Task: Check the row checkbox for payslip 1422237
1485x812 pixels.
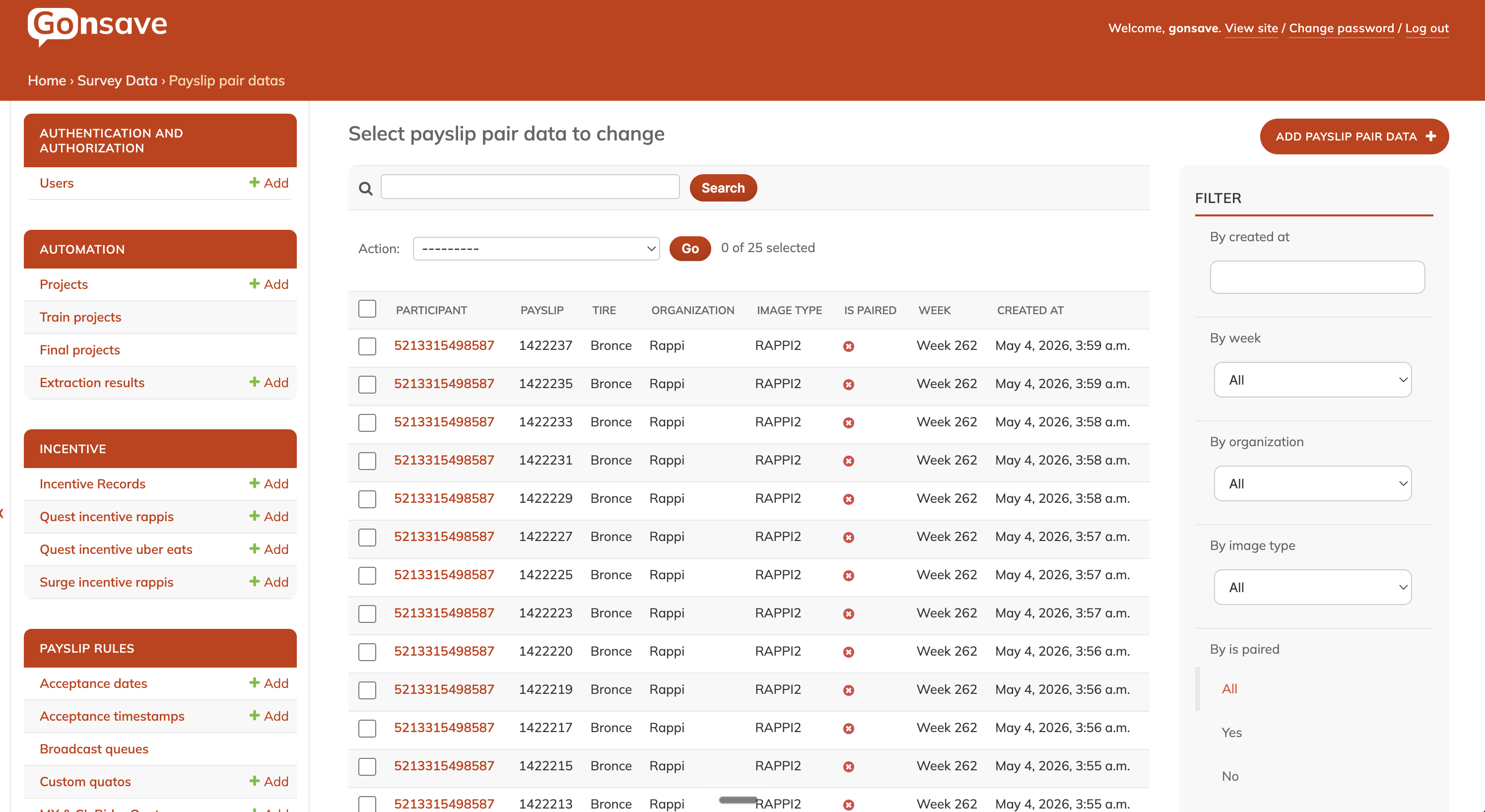Action: 367,346
